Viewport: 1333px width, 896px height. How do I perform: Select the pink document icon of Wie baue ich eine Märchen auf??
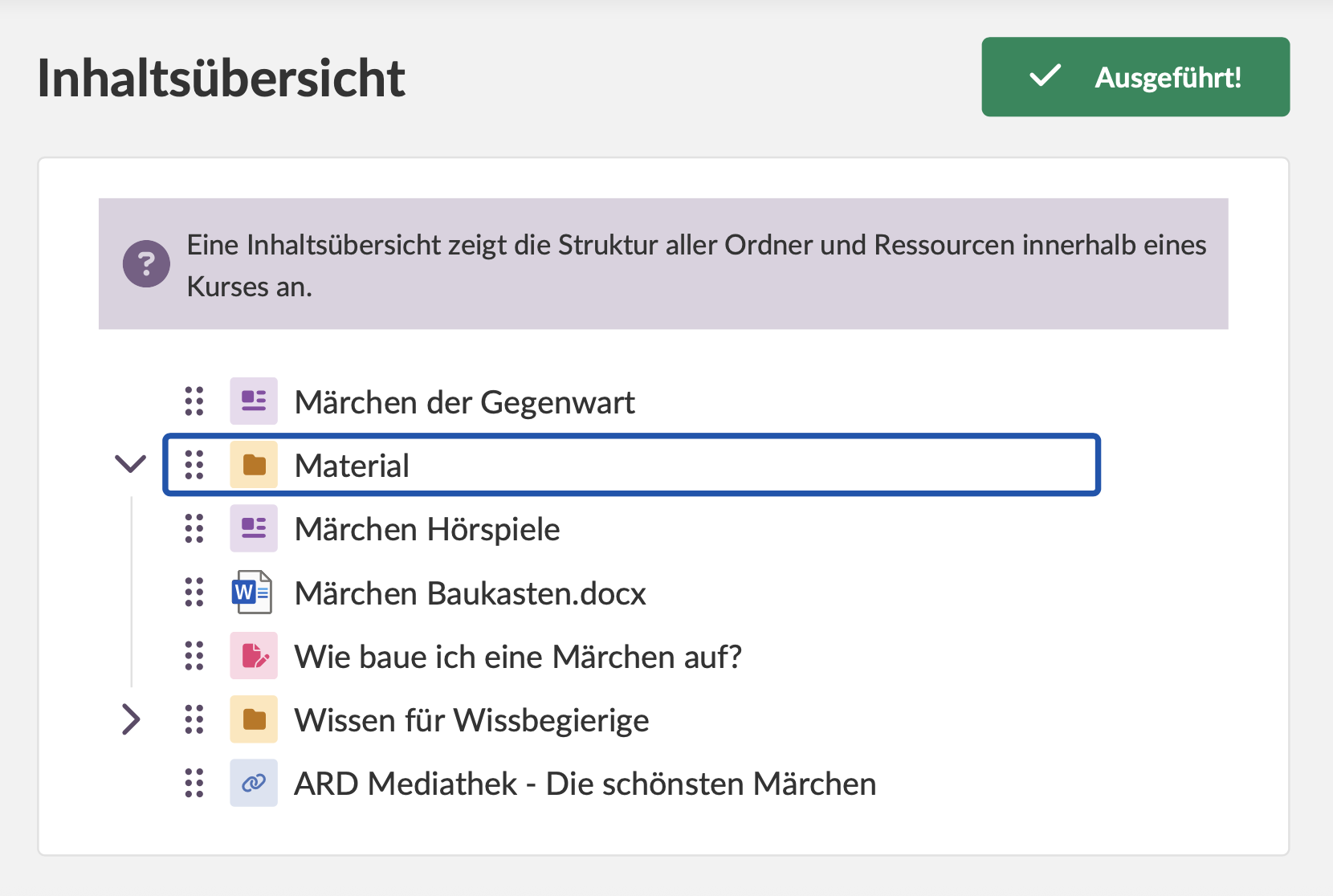(x=253, y=656)
